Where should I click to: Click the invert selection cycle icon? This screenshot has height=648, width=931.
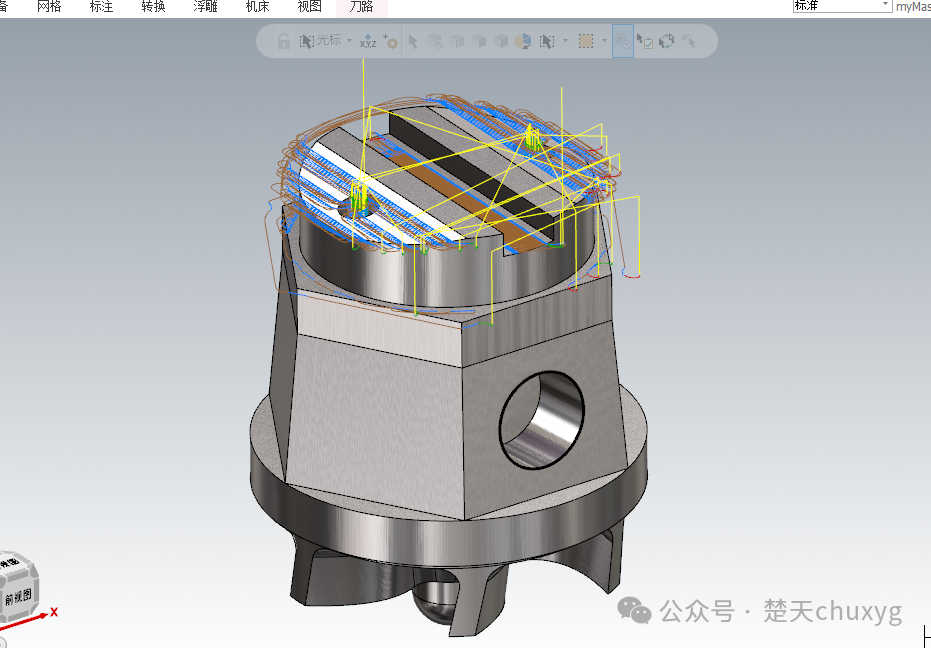pyautogui.click(x=667, y=41)
